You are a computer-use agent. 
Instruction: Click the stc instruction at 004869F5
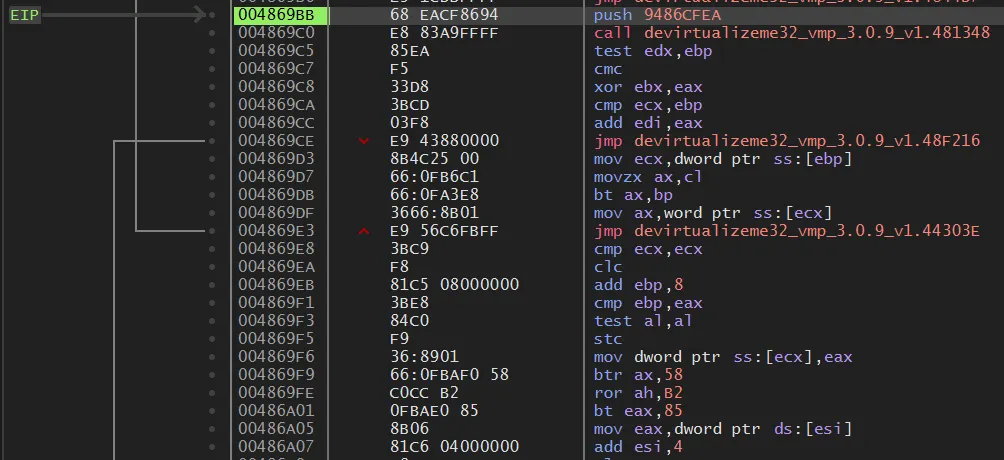point(608,339)
